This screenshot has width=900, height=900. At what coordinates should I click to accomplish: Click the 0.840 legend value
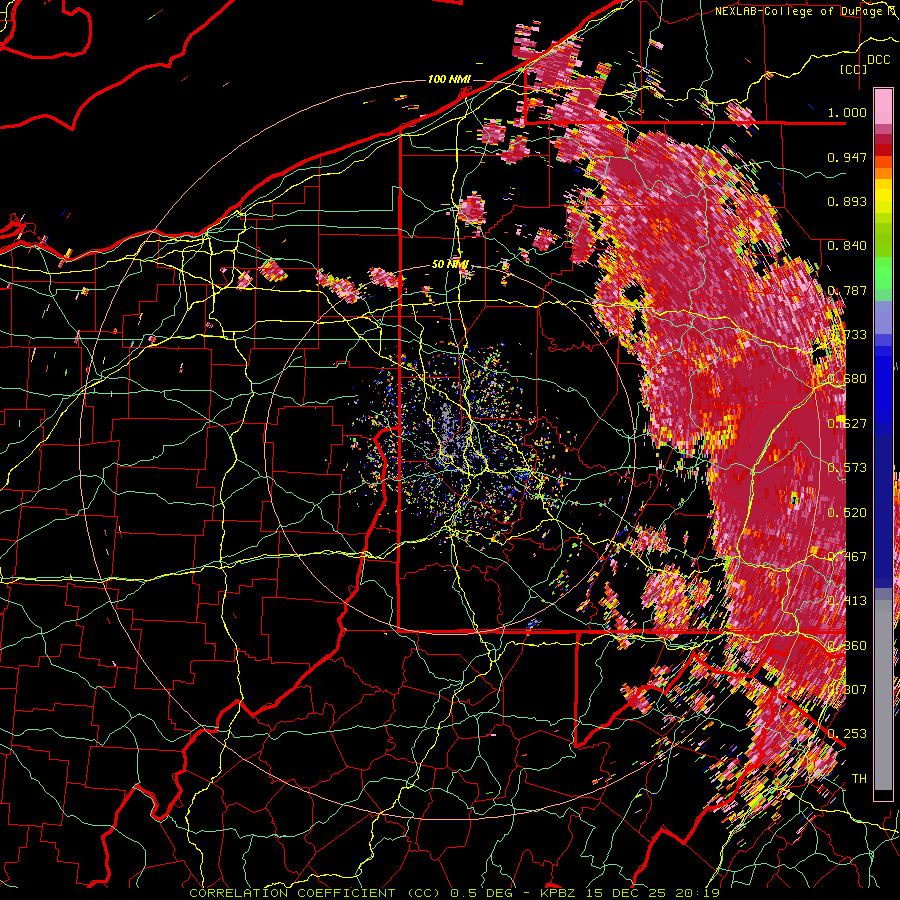tap(847, 245)
